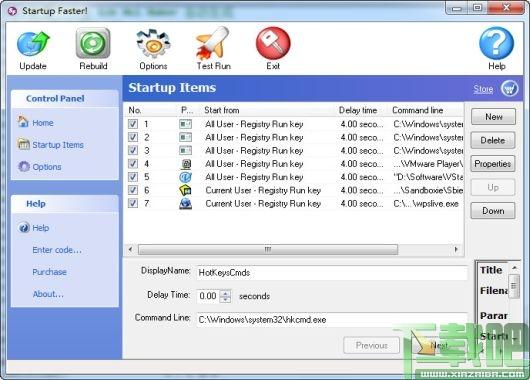Select row 7 with wpslive.exe command line
Screen dimensions: 530x380
(x=293, y=204)
